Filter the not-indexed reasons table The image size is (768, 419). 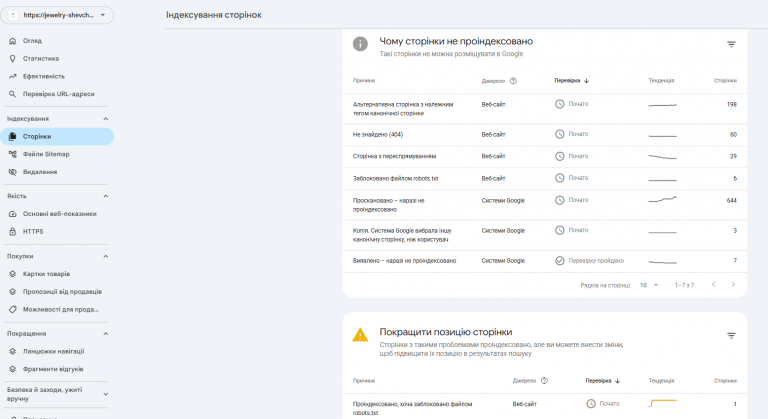tap(731, 44)
